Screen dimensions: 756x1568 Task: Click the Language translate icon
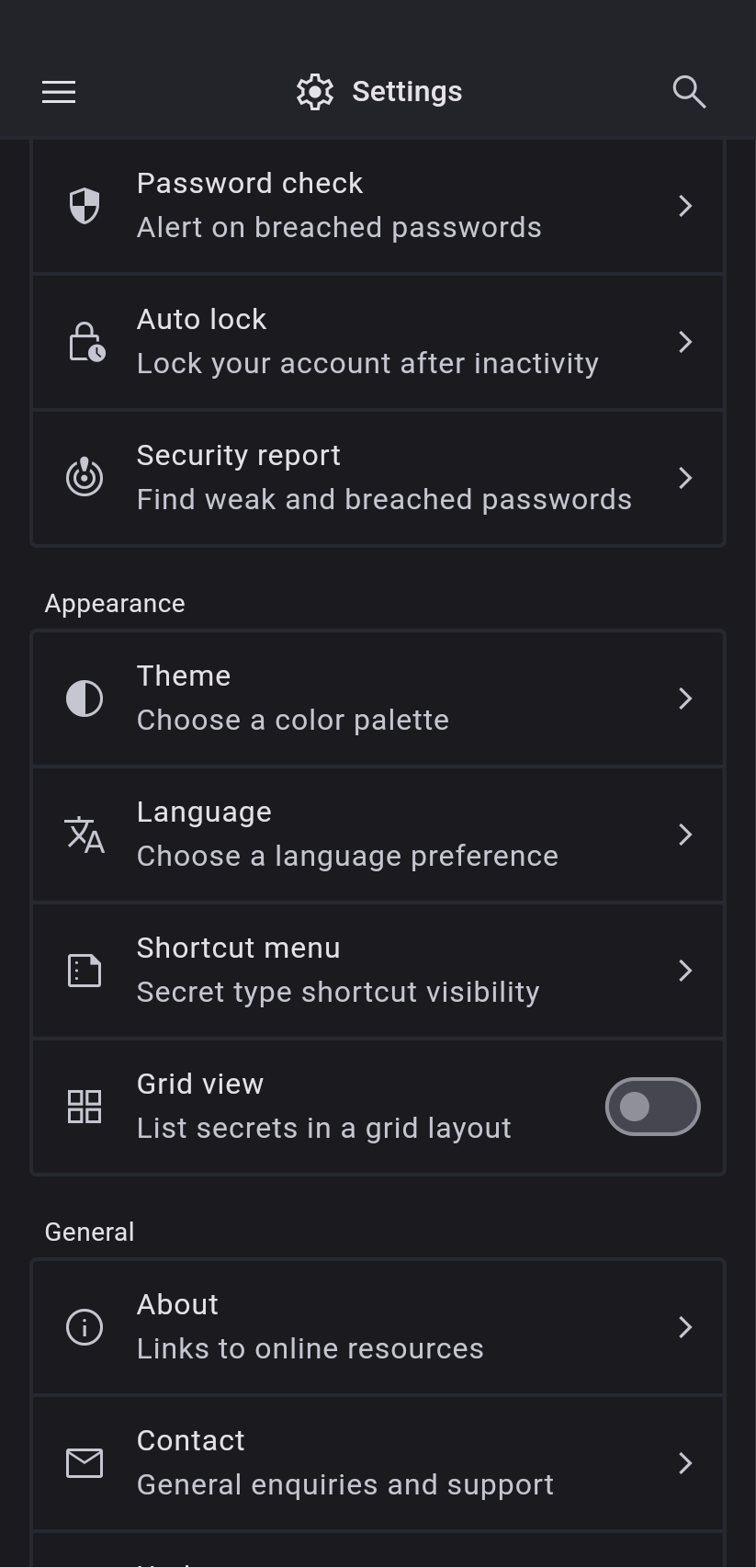tap(85, 835)
